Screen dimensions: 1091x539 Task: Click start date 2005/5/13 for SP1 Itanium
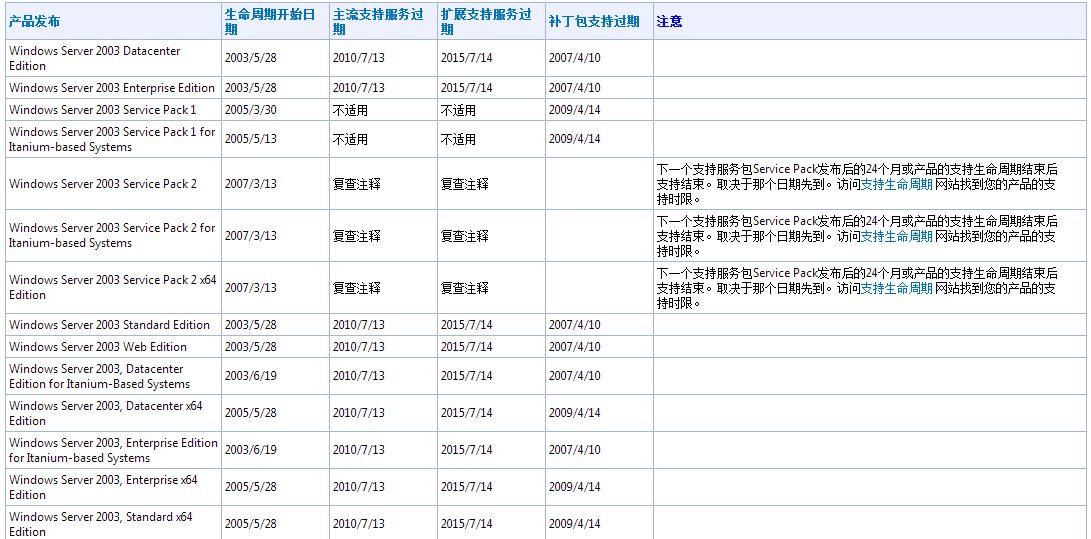250,139
